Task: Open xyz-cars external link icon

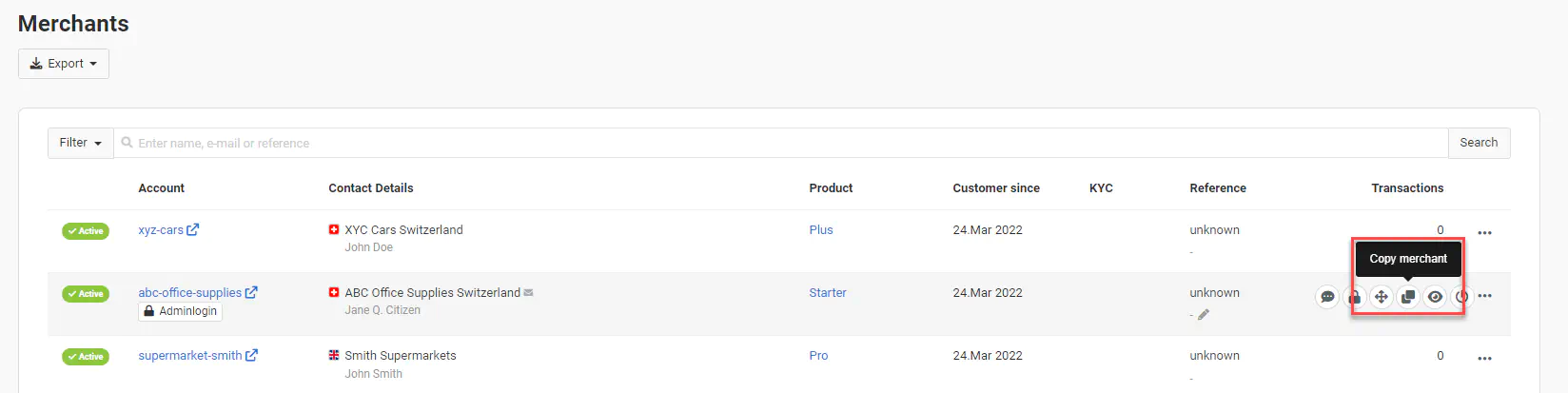Action: tap(193, 229)
